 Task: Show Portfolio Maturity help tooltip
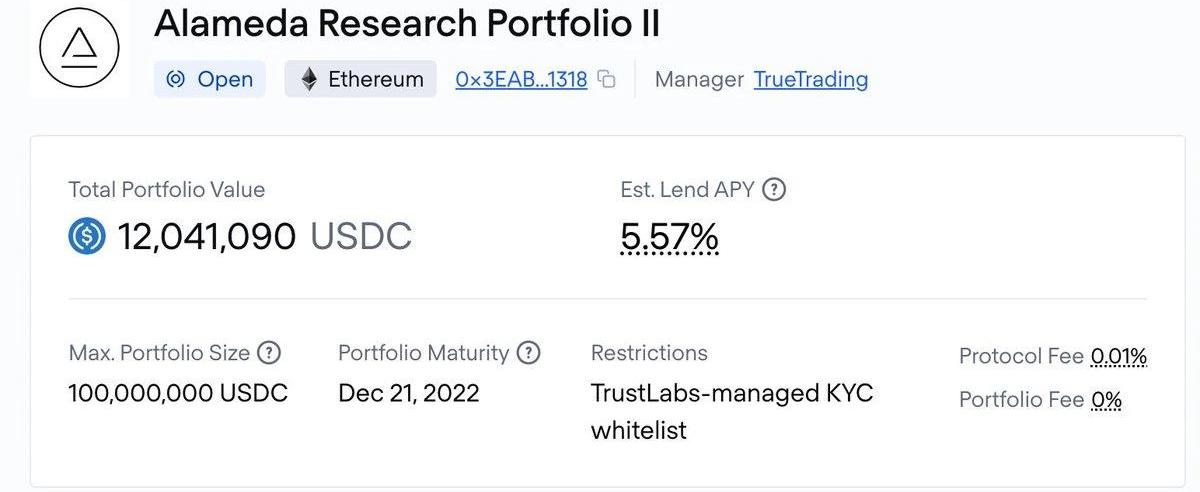point(528,352)
